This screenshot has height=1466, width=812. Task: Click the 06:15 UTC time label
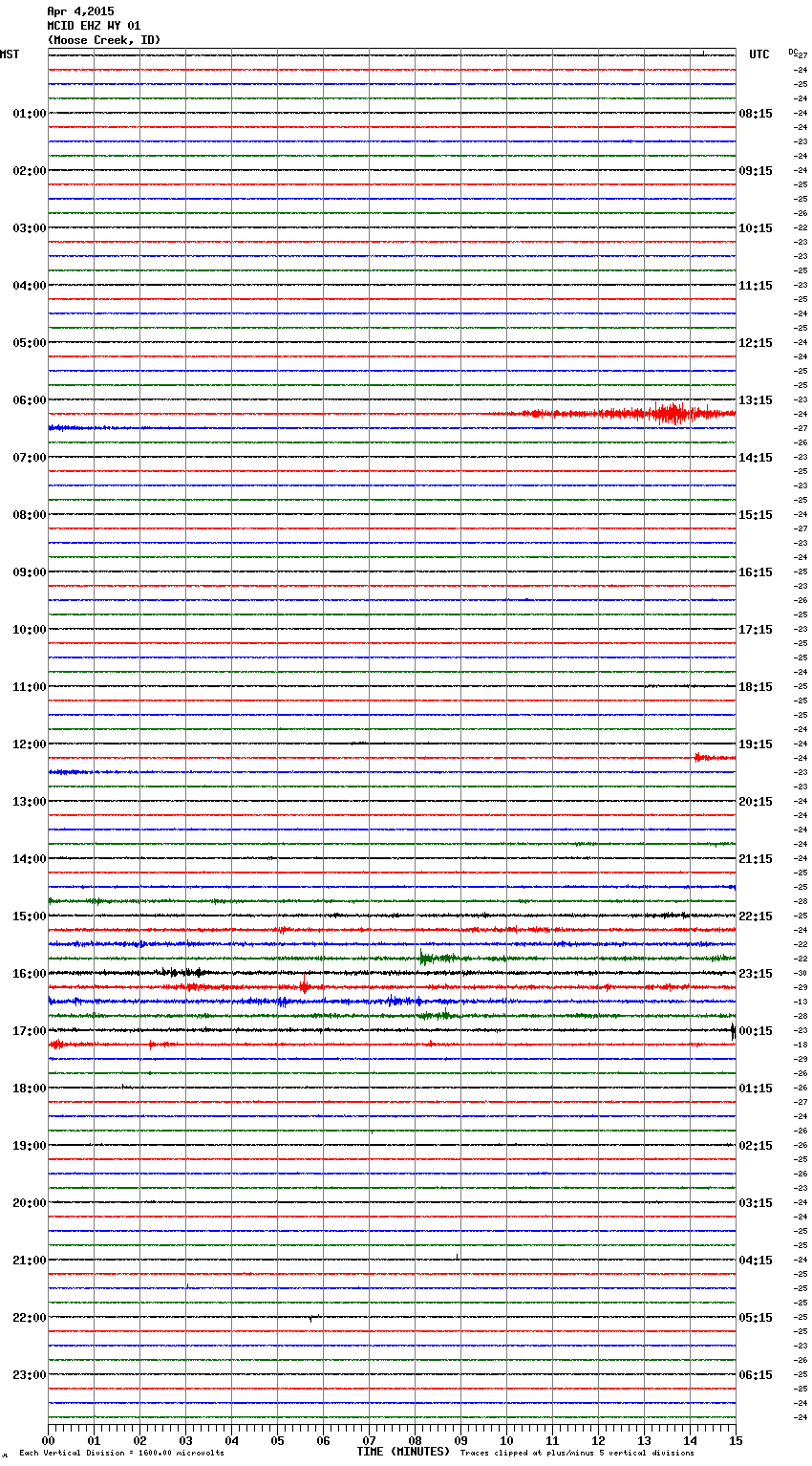coord(756,1375)
